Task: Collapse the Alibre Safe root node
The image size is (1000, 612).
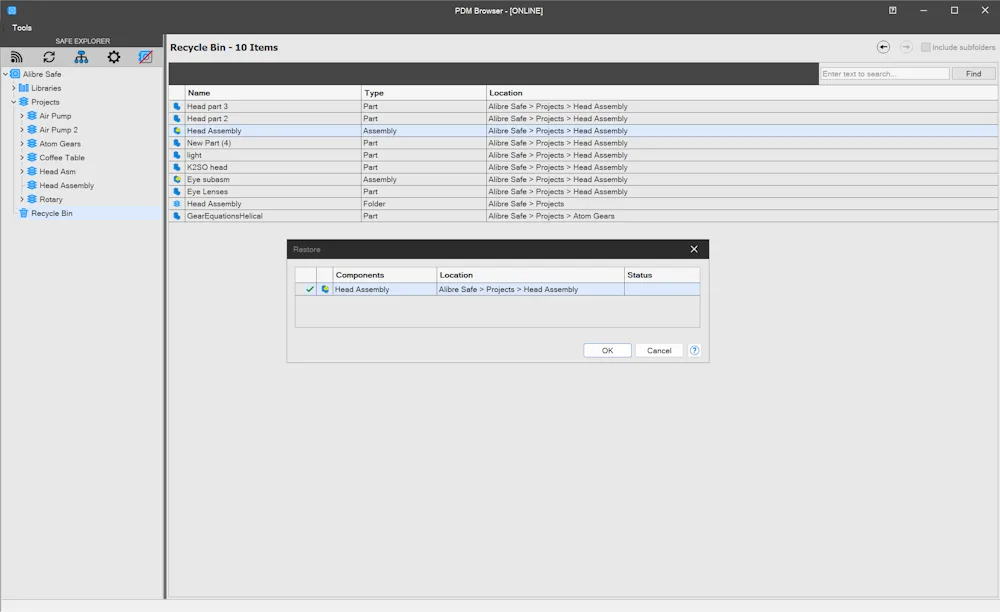Action: 6,74
